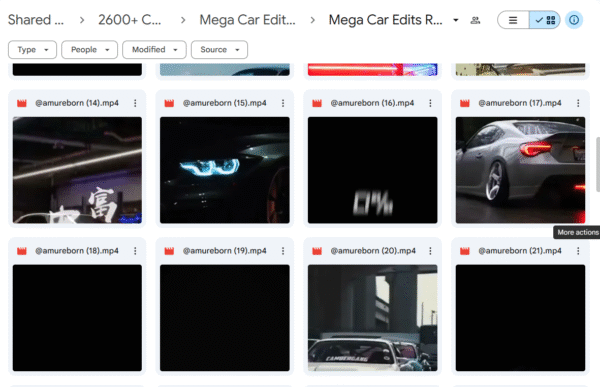The image size is (600, 387).
Task: Open more actions for @amureborn (17).mp4
Action: coord(578,103)
